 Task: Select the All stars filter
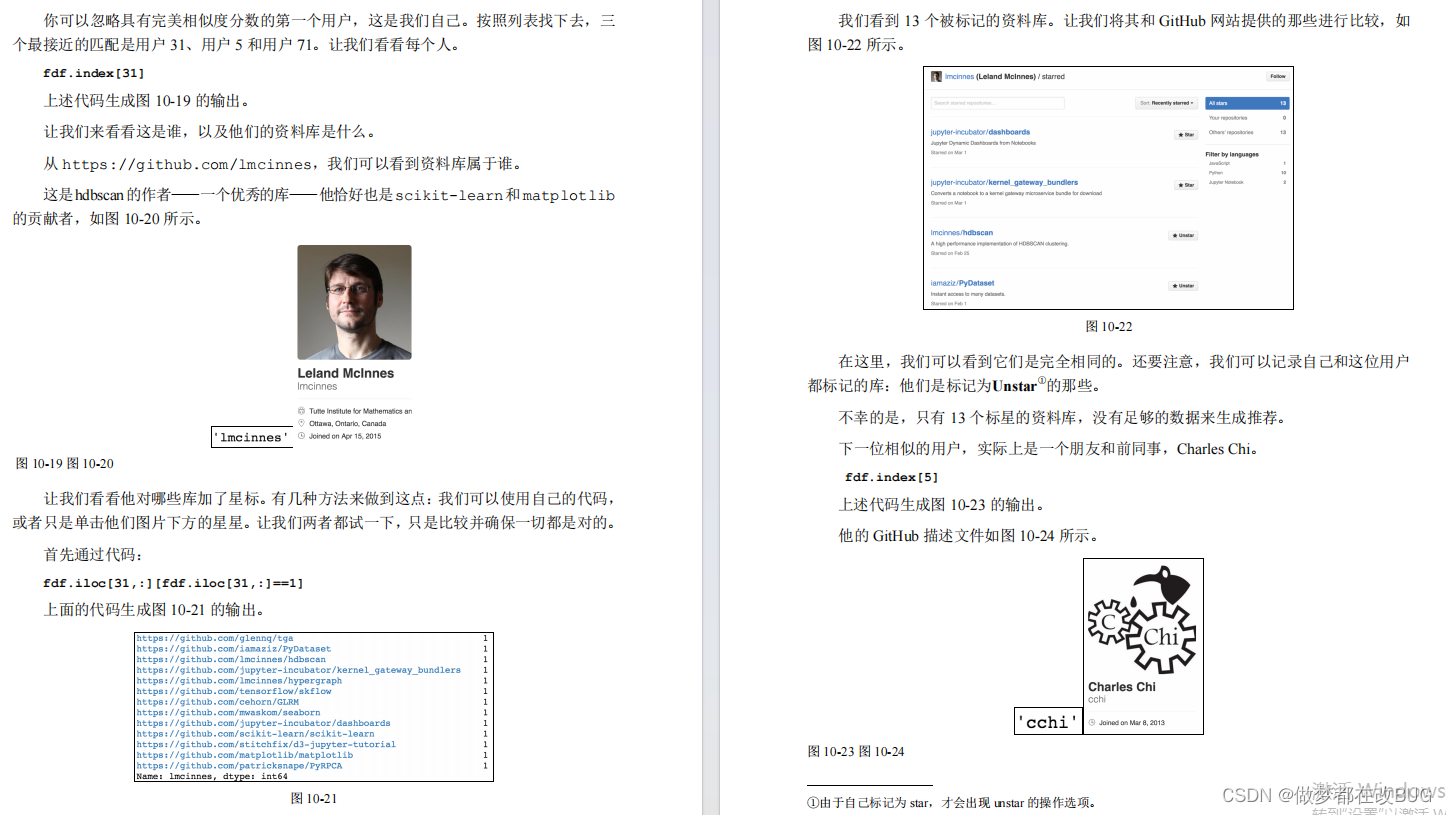(1247, 103)
